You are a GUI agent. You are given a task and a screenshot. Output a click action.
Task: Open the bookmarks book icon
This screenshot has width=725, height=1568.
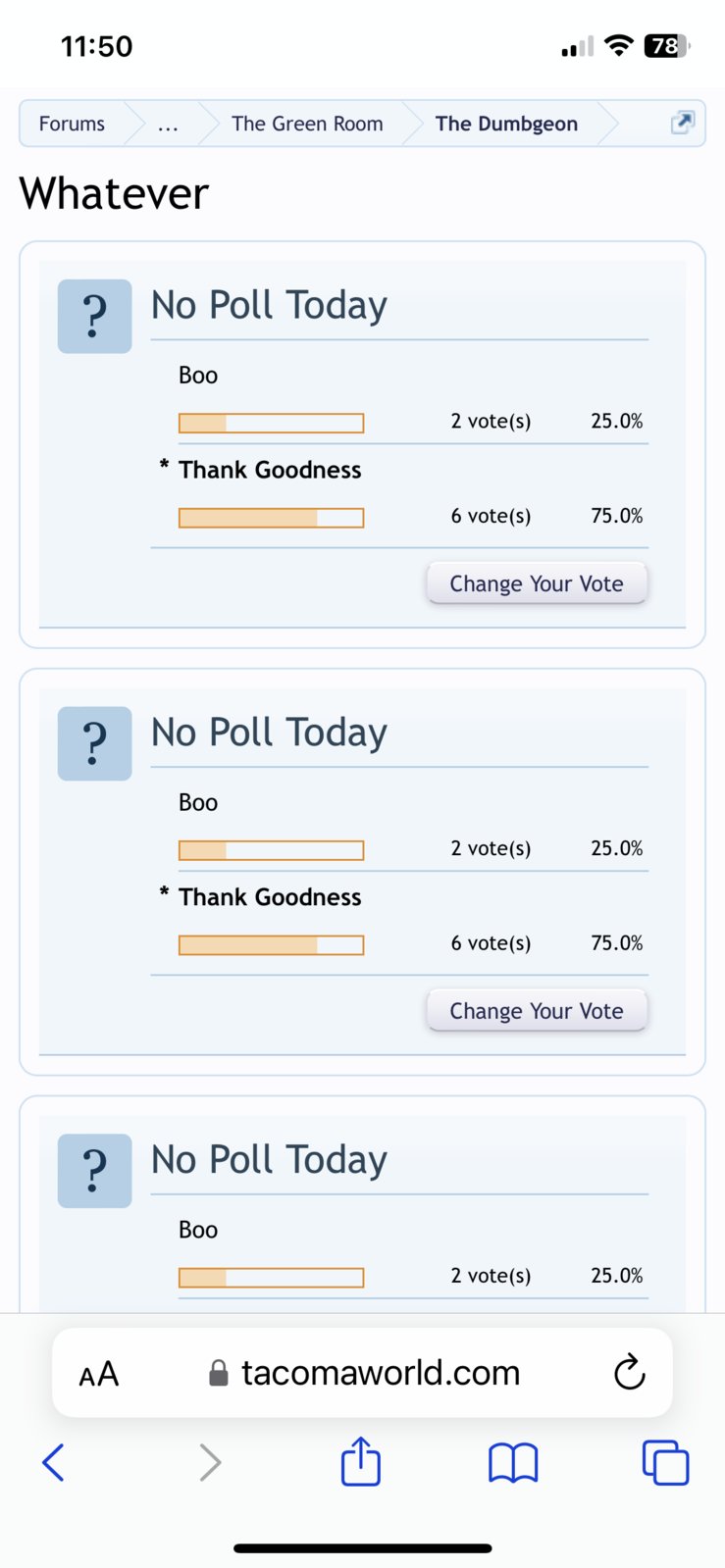click(x=513, y=1463)
